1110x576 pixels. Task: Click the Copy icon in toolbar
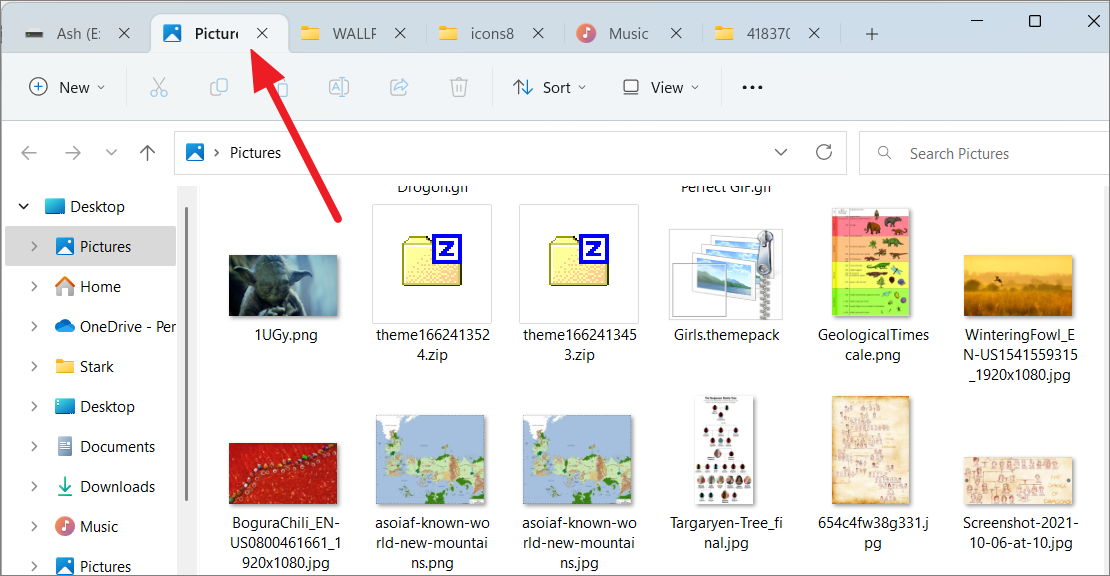(219, 88)
